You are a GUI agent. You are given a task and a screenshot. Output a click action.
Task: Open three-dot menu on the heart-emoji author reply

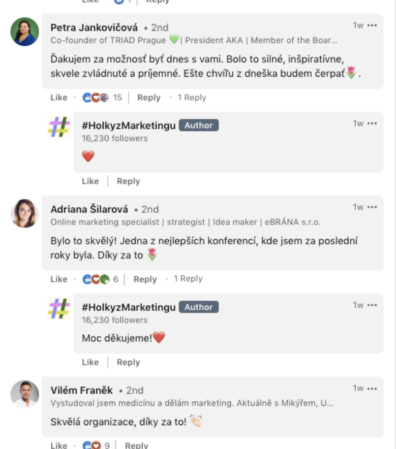click(372, 123)
